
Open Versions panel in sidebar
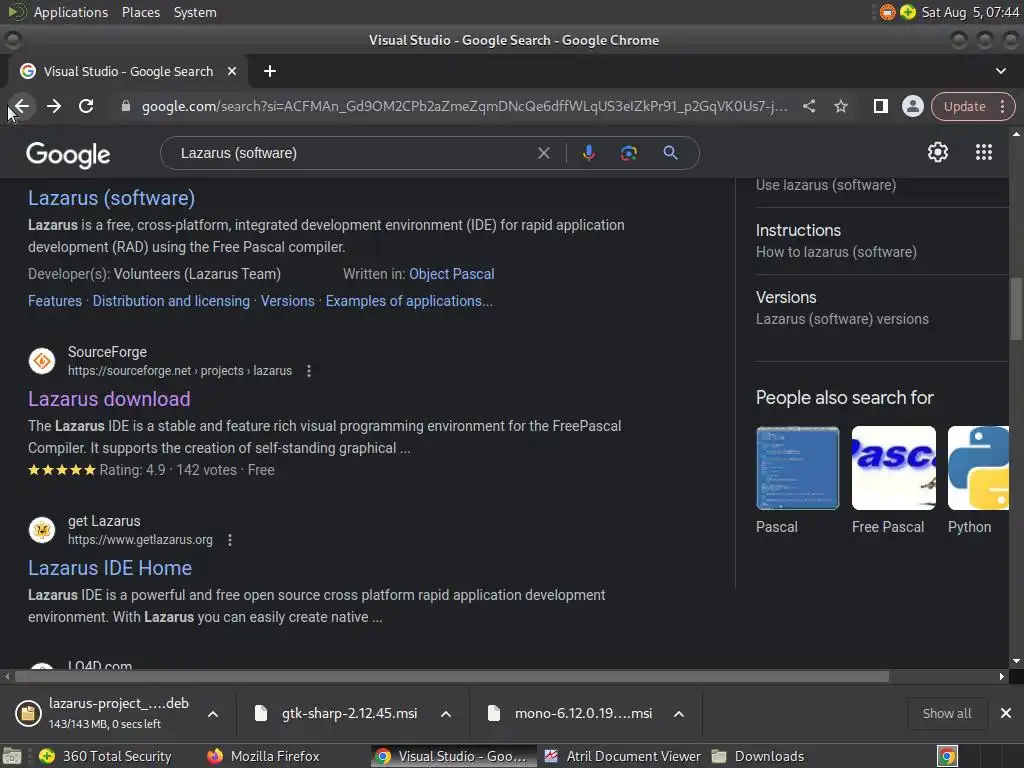(x=842, y=308)
